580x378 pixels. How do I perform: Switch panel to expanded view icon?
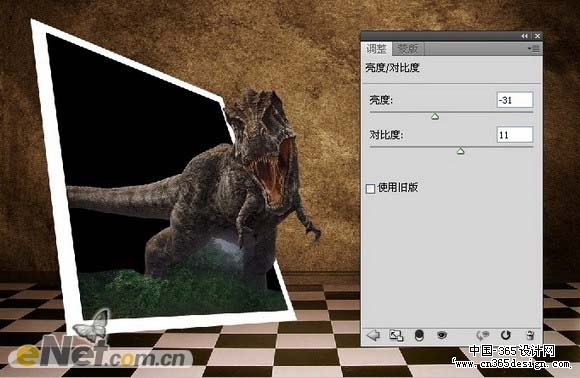coord(396,335)
